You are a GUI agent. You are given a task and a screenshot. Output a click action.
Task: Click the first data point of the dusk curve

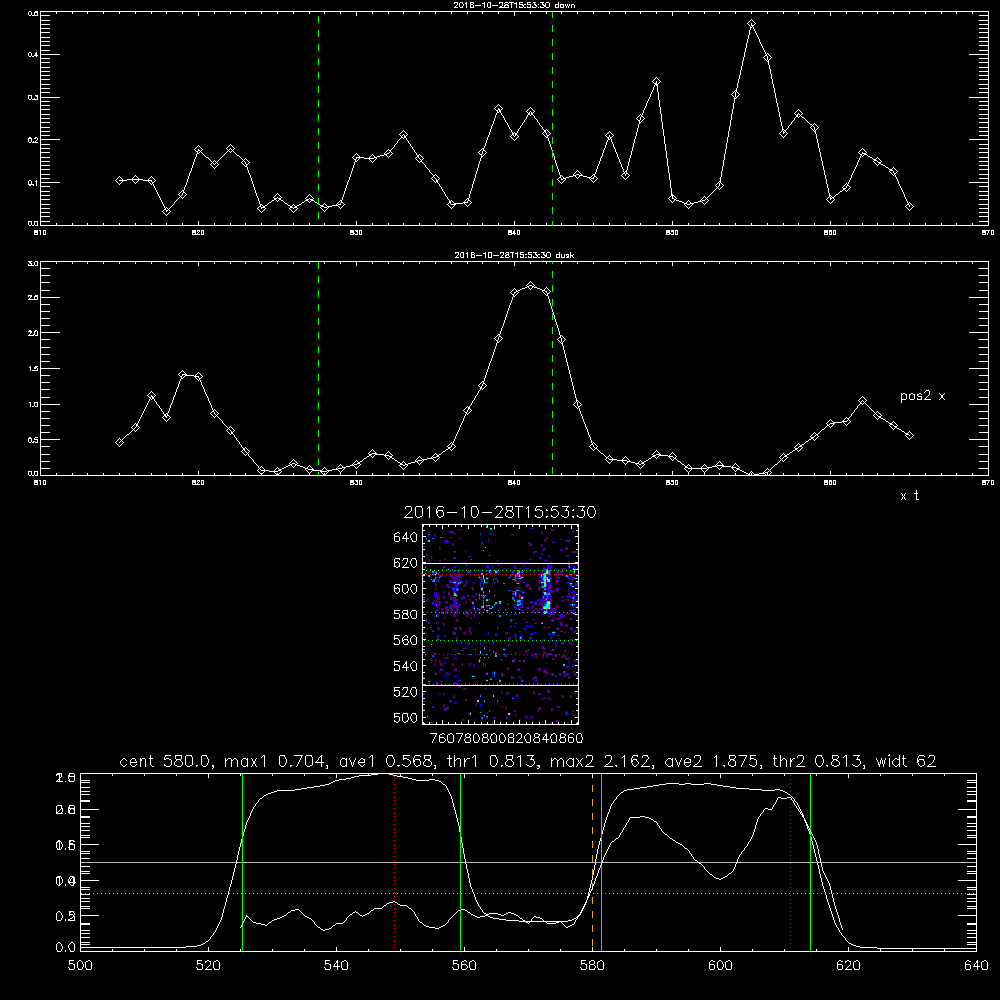119,443
